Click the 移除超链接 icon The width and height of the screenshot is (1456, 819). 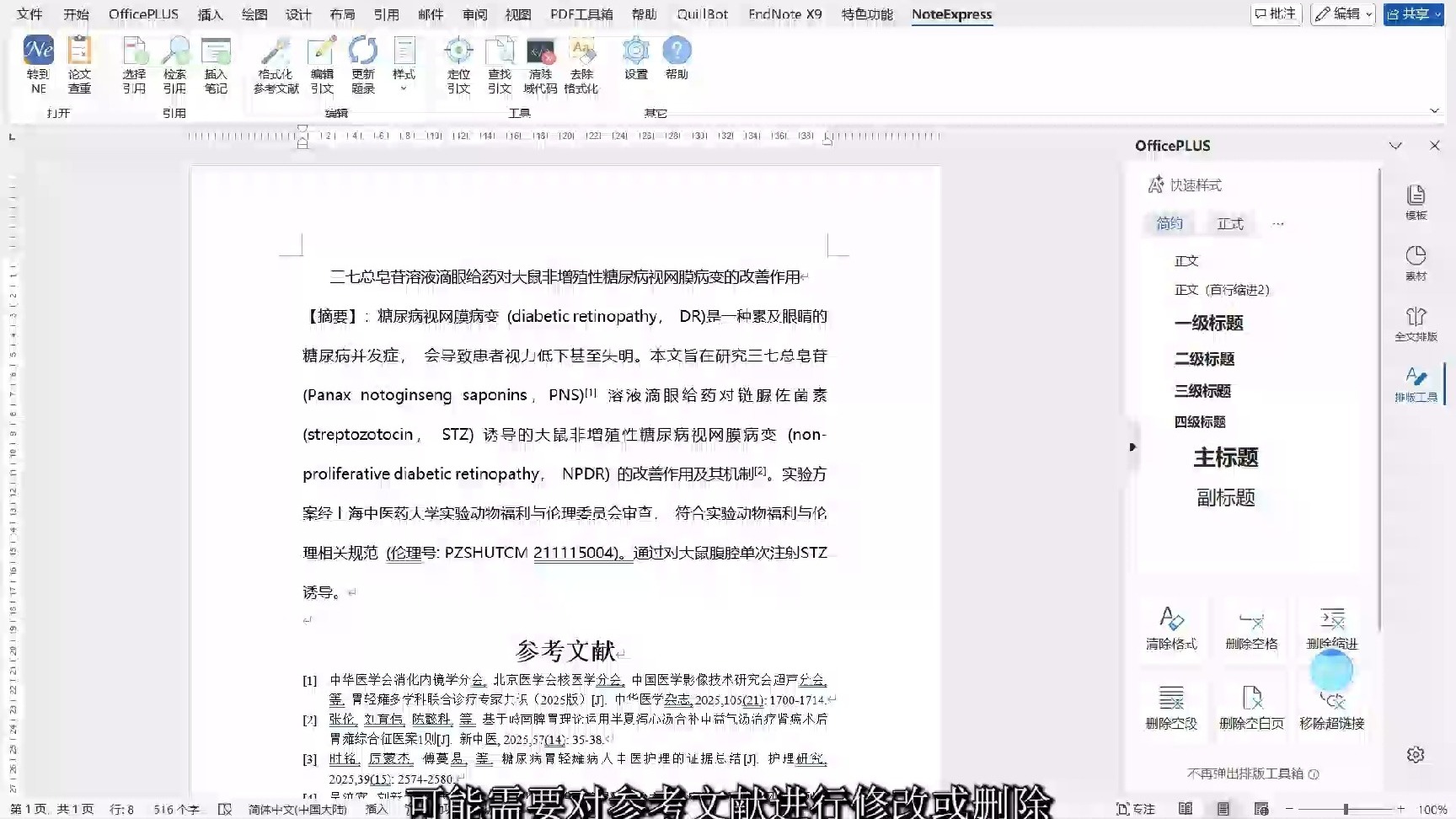1332,708
